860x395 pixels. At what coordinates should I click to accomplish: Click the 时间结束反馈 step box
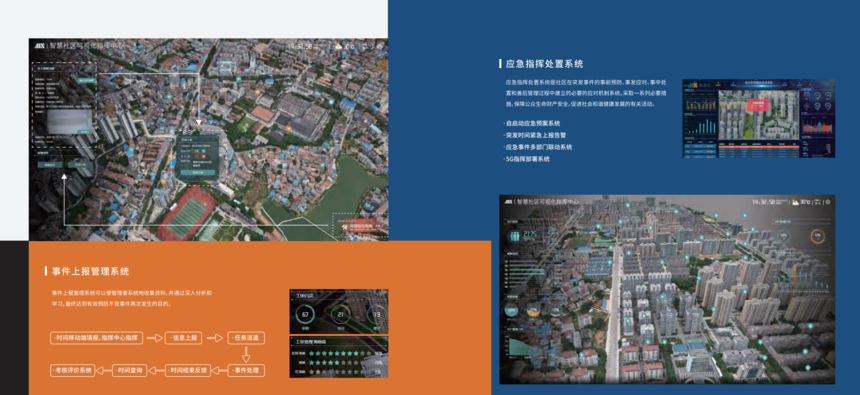click(188, 370)
